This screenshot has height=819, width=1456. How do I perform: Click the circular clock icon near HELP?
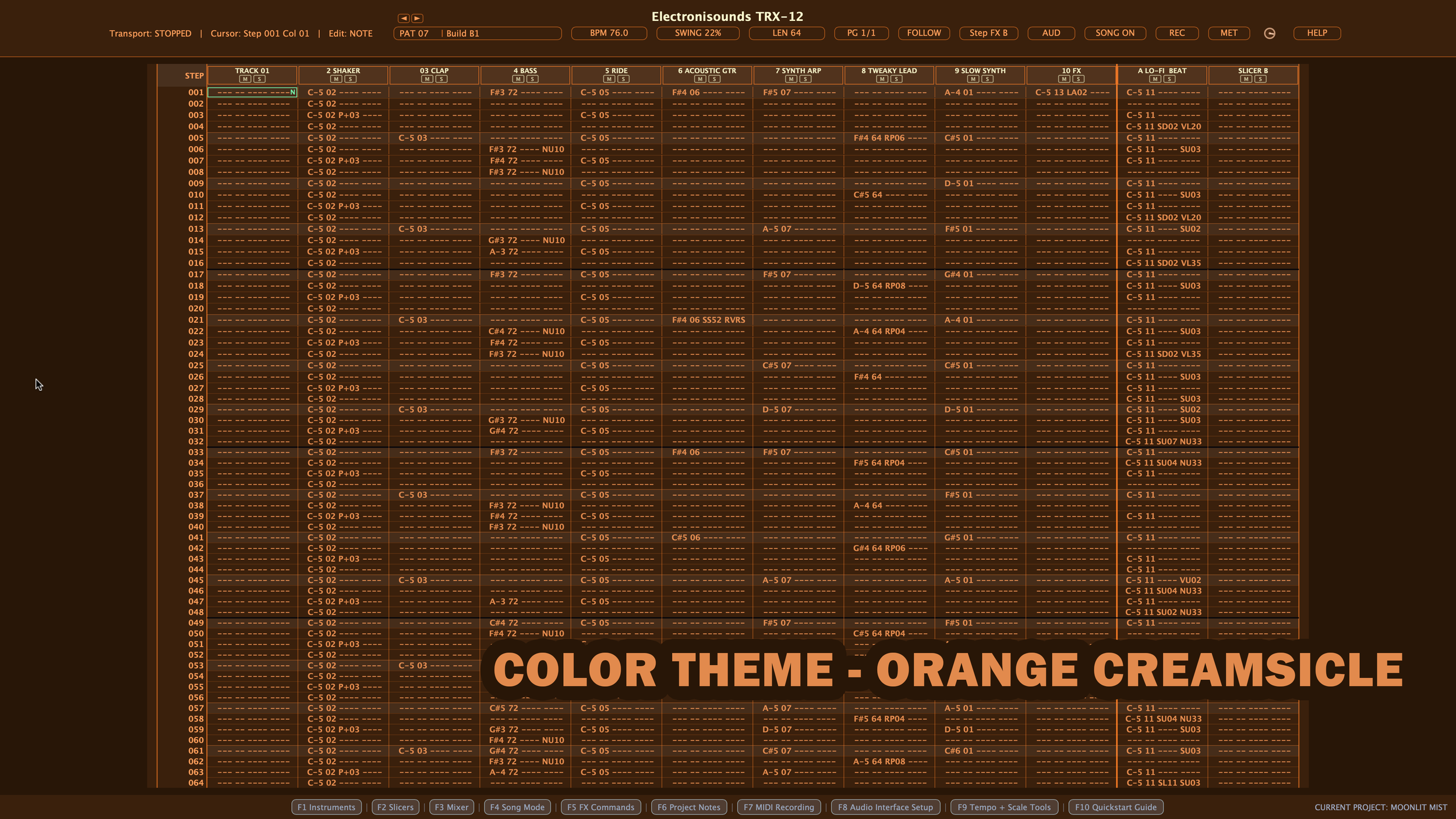click(x=1270, y=33)
